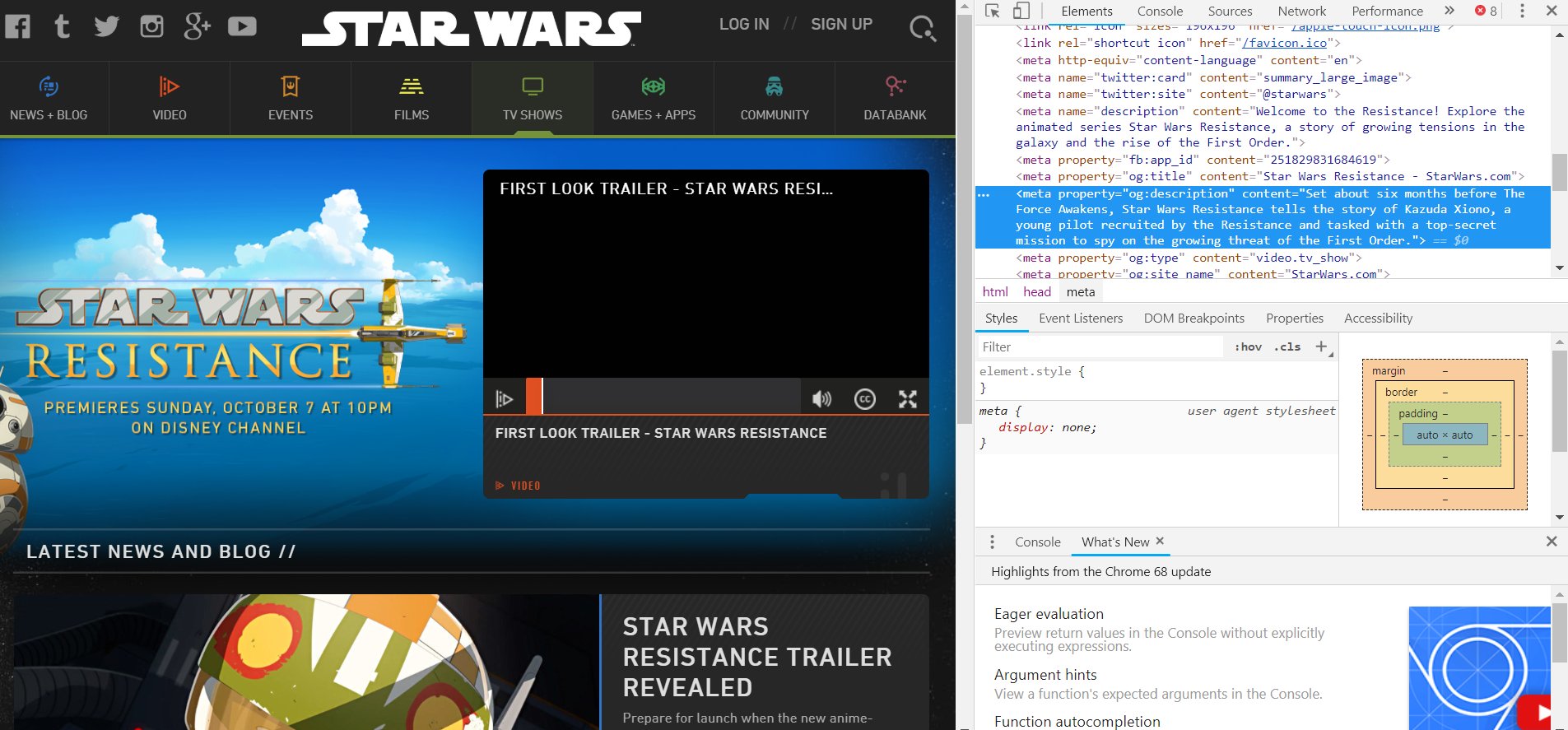Switch to DevTools Console tab
Viewport: 1568px width, 730px height.
click(x=1160, y=11)
